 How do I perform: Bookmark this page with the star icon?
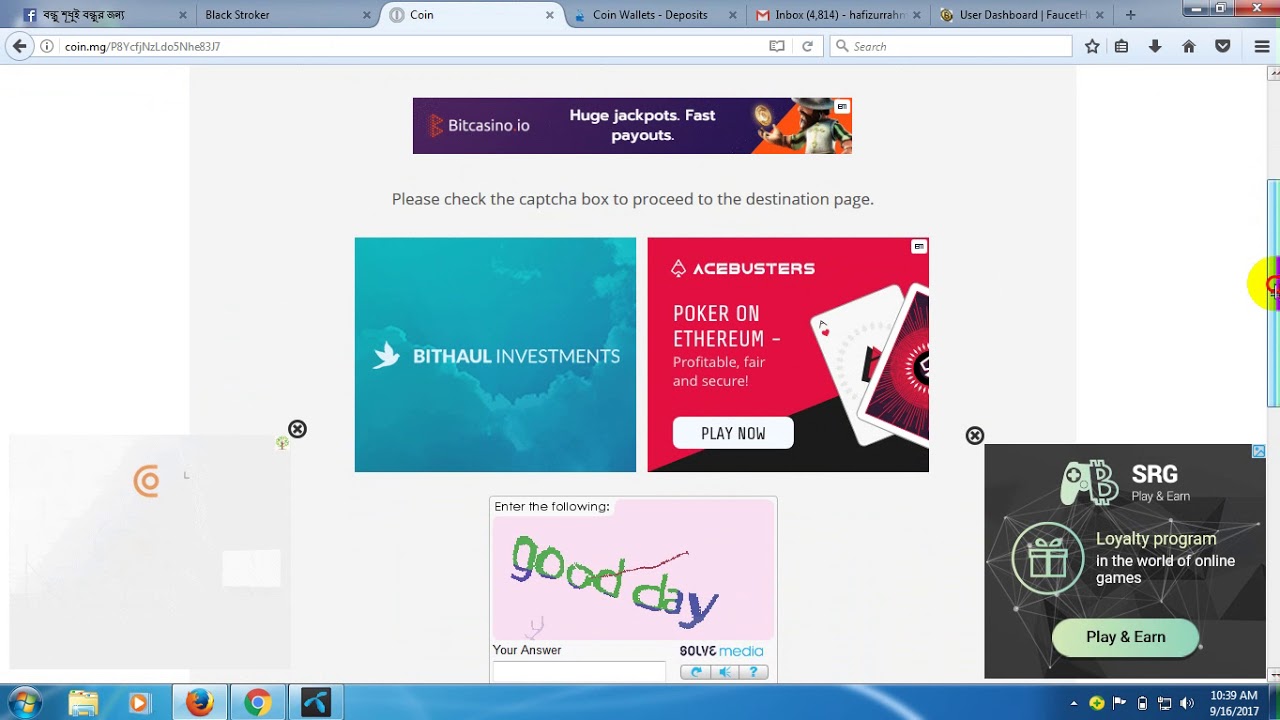[x=1092, y=46]
